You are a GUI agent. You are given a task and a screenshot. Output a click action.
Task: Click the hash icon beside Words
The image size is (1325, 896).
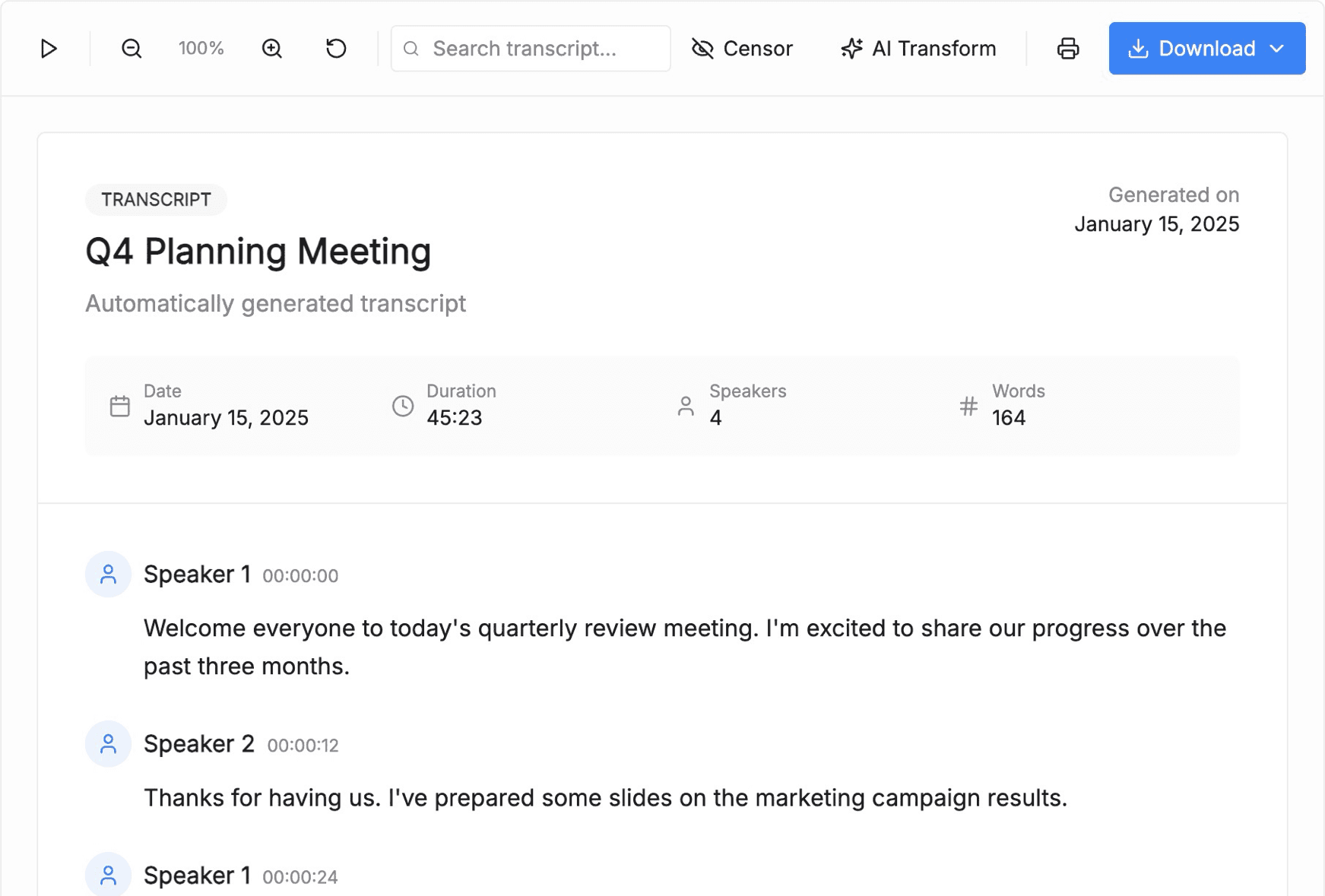pos(968,406)
